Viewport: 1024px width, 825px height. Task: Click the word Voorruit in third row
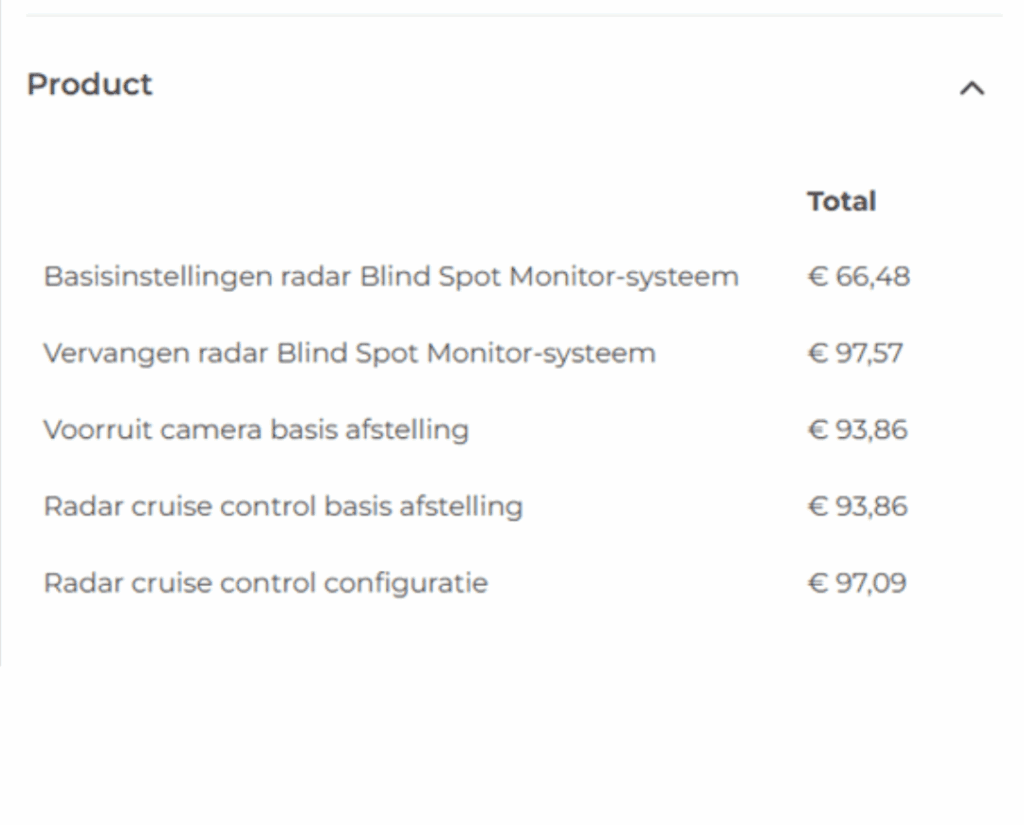pyautogui.click(x=97, y=430)
